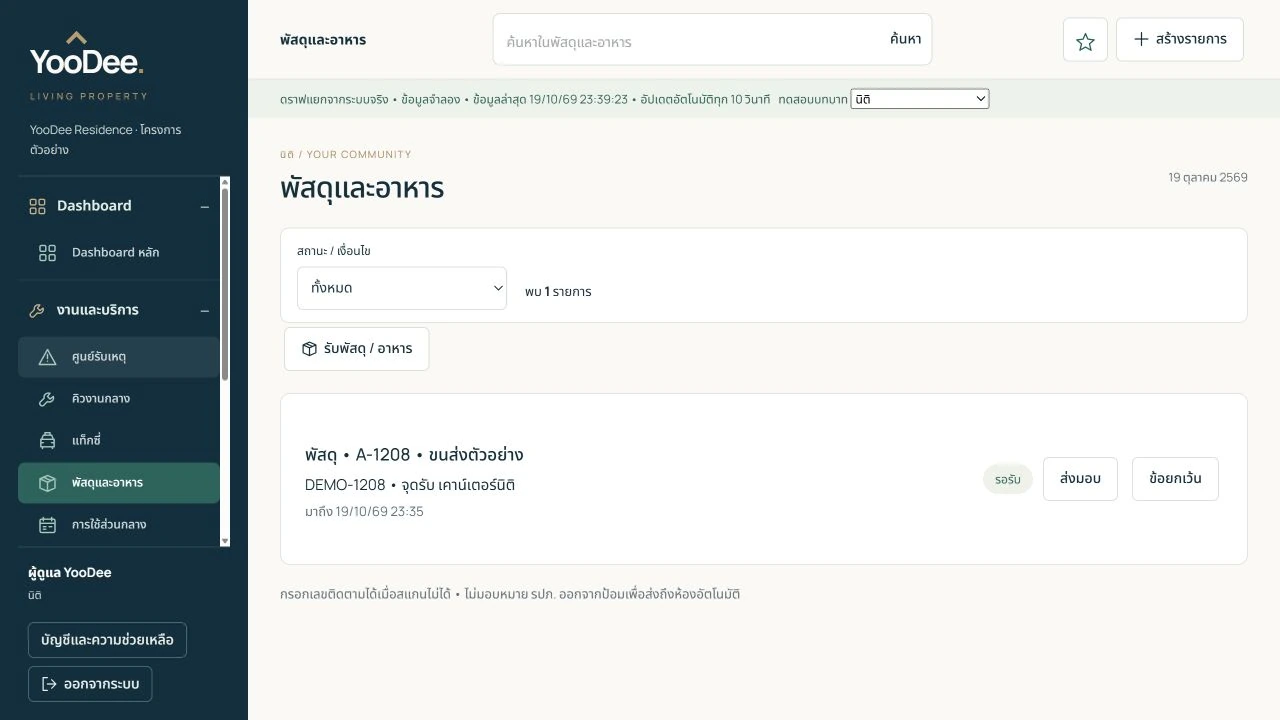This screenshot has width=1280, height=720.
Task: Click the package icon in รับพัสดุ / อาหาร button
Action: 309,349
